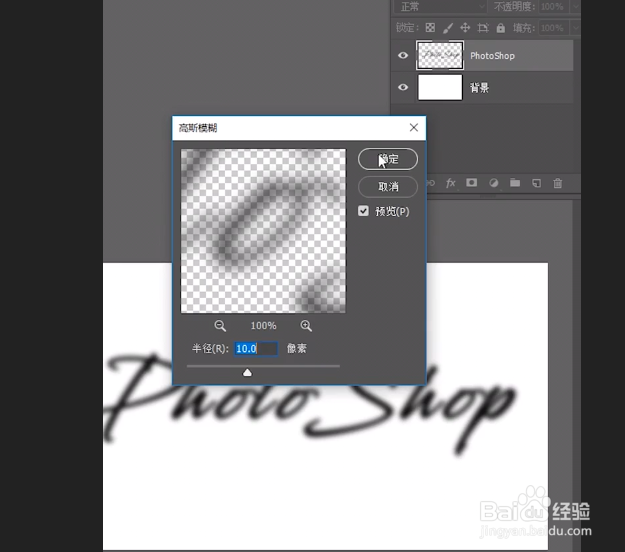Lock transparent pixels icon
This screenshot has height=552, width=625.
430,28
